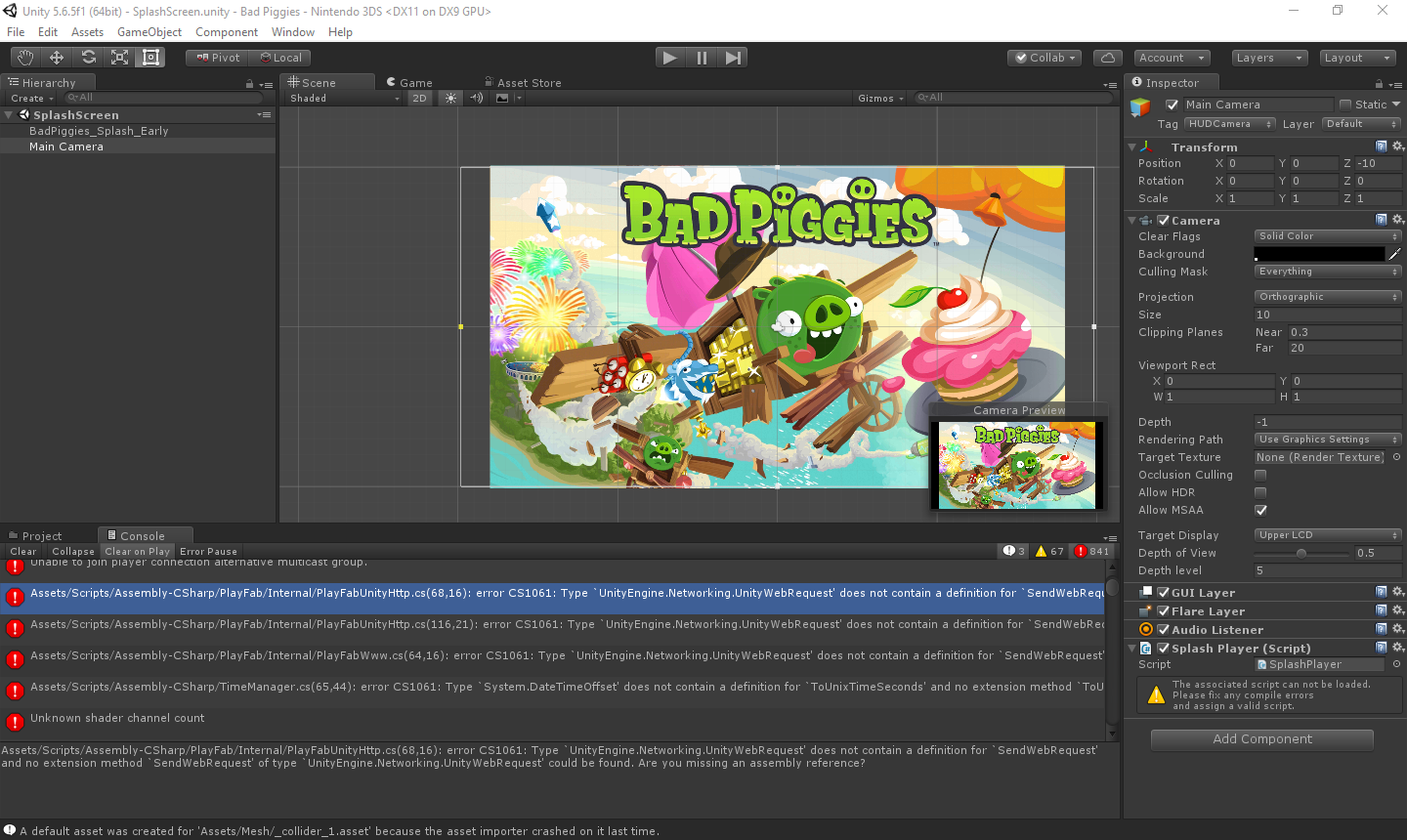Toggle scene effects image icon

(x=502, y=98)
